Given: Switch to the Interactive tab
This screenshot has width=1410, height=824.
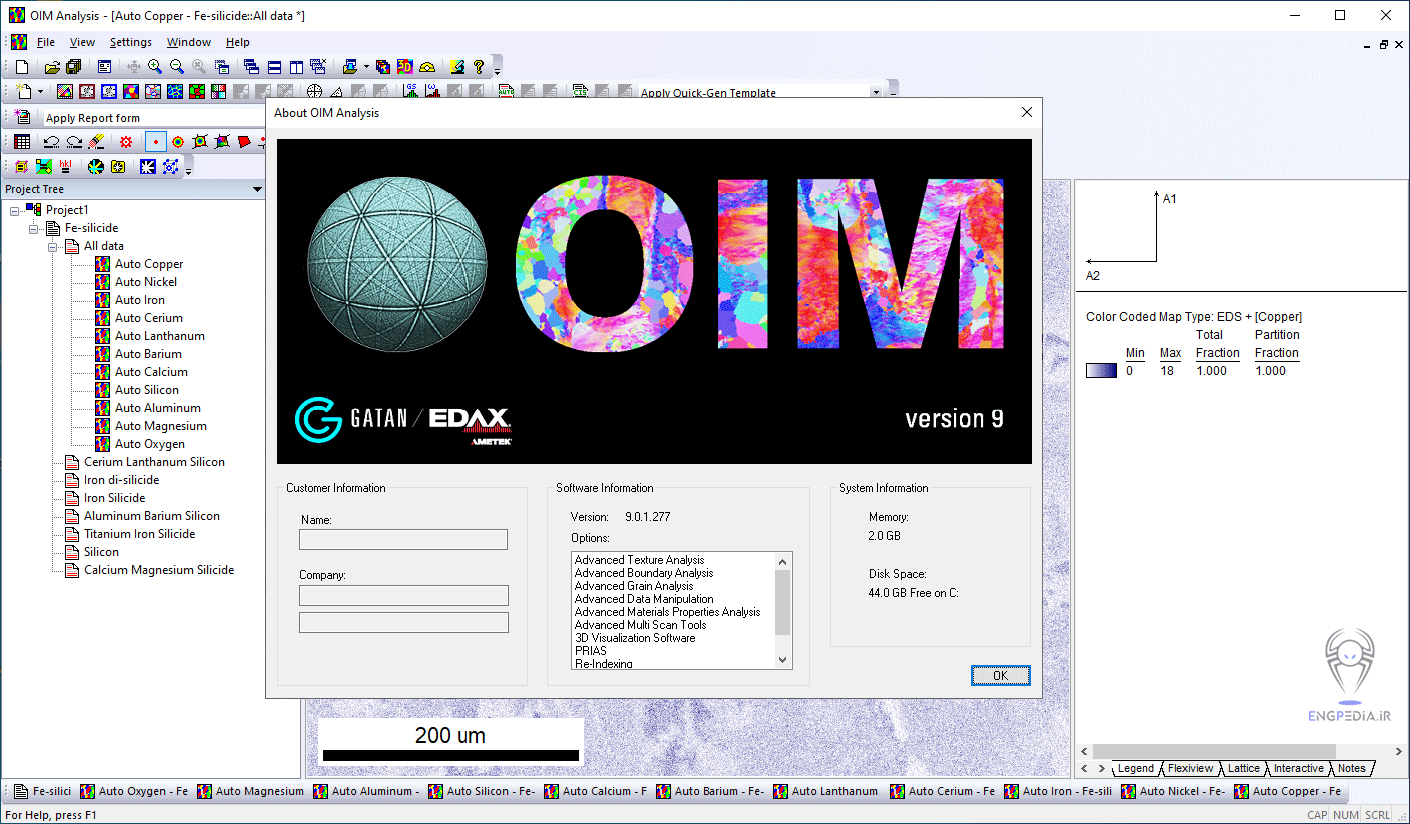Looking at the screenshot, I should click(1298, 768).
